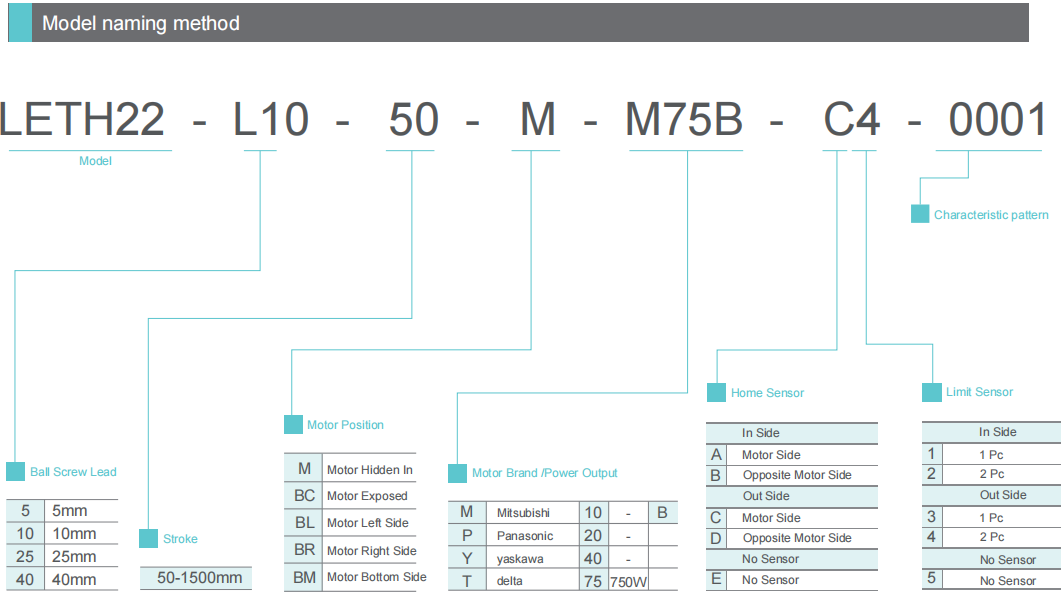Click the Model label under LETH22

click(x=95, y=161)
